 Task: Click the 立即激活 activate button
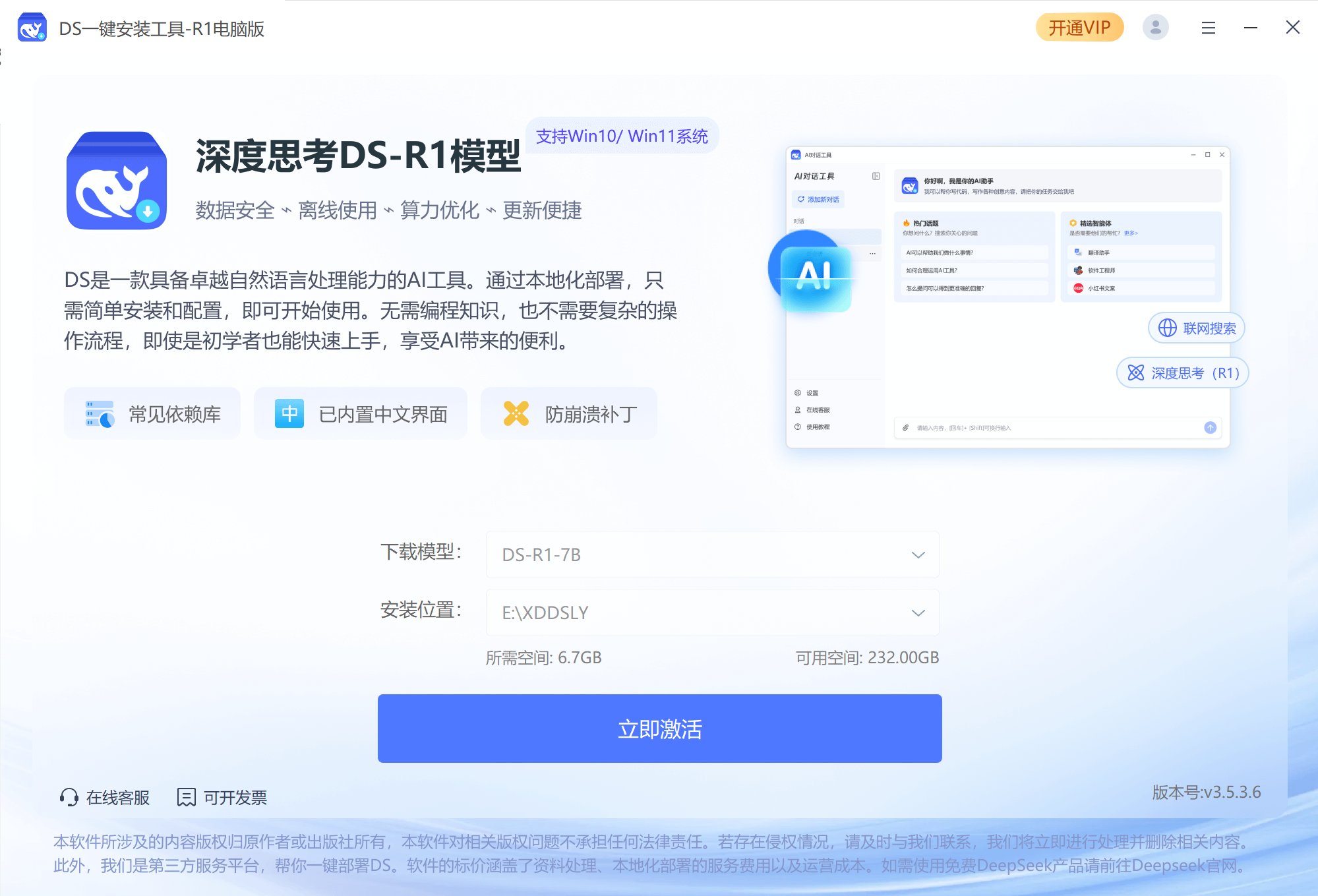(x=659, y=729)
